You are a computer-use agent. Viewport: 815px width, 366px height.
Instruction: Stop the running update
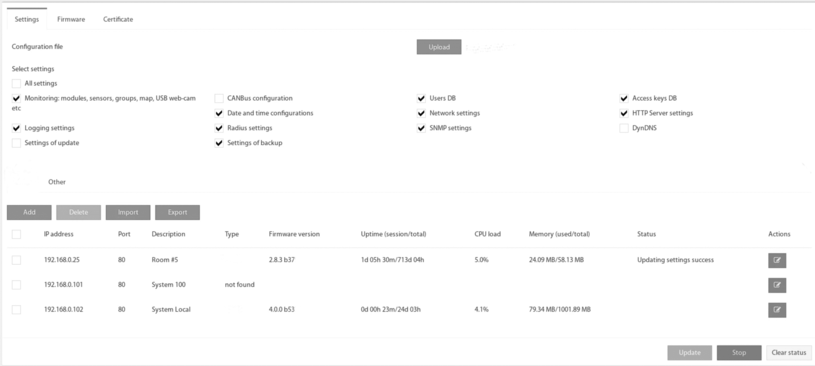(739, 353)
